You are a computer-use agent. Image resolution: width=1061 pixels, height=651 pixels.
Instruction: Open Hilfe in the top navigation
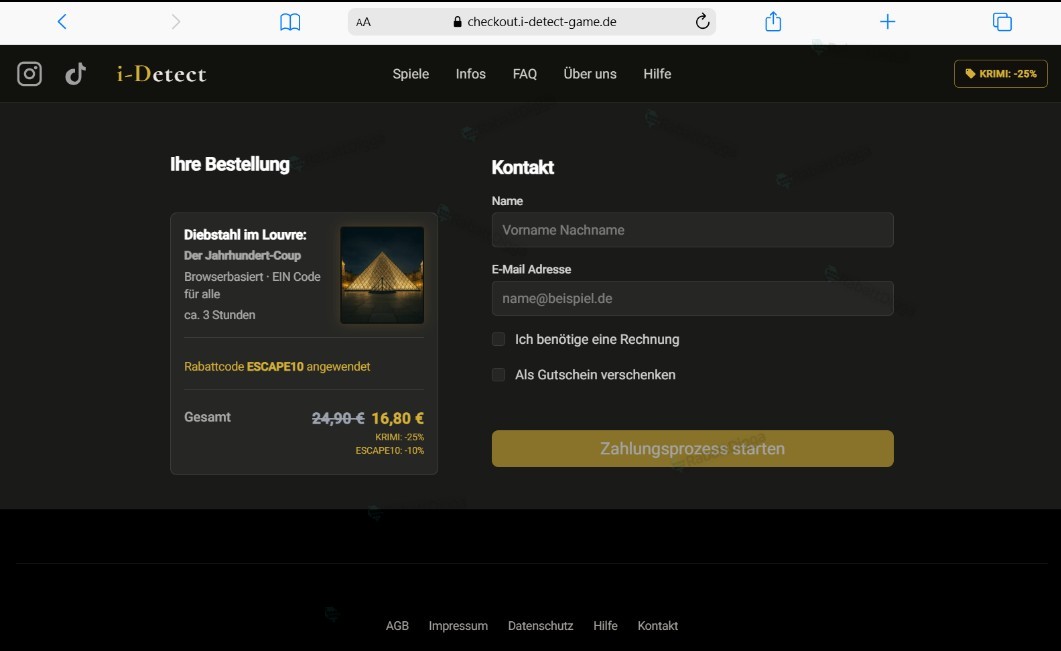pyautogui.click(x=657, y=74)
